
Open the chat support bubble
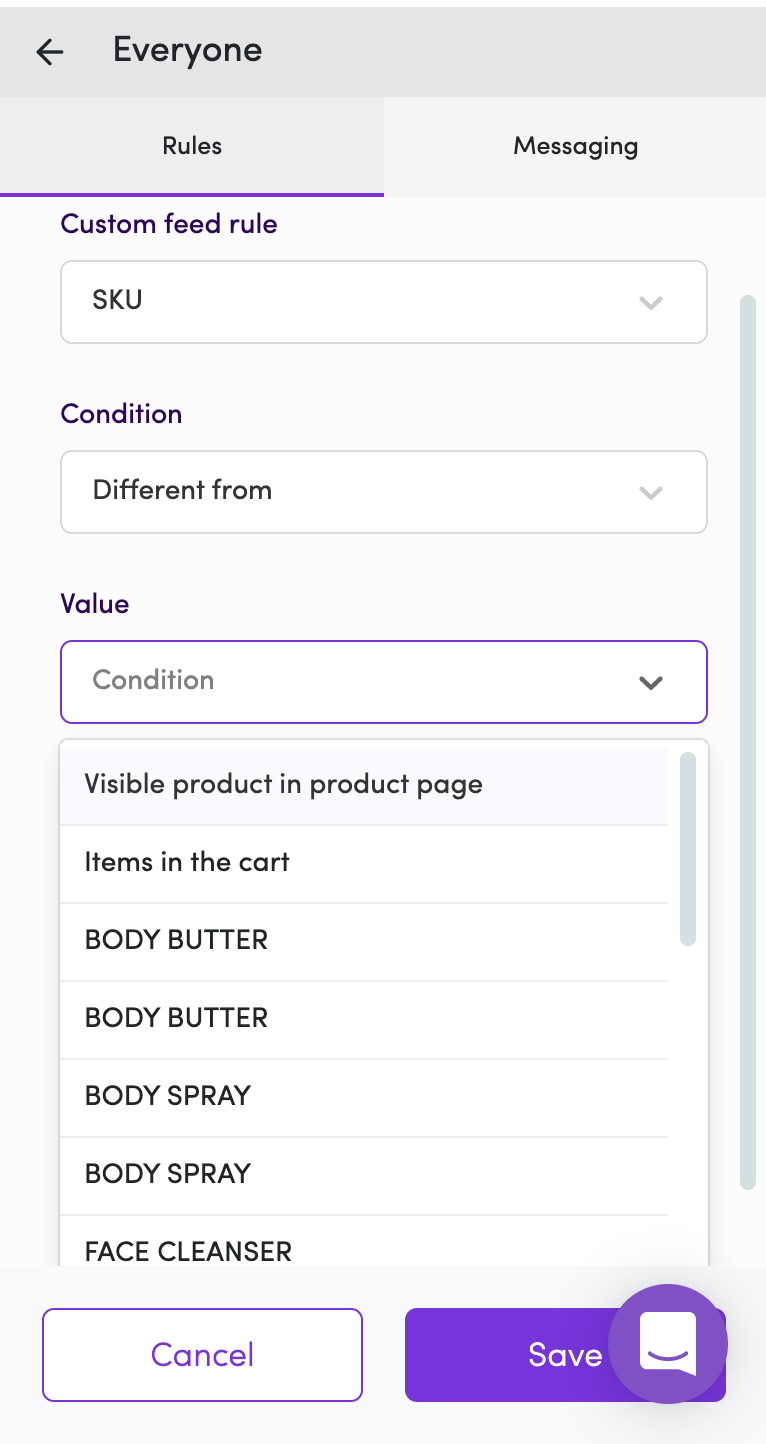(667, 1345)
